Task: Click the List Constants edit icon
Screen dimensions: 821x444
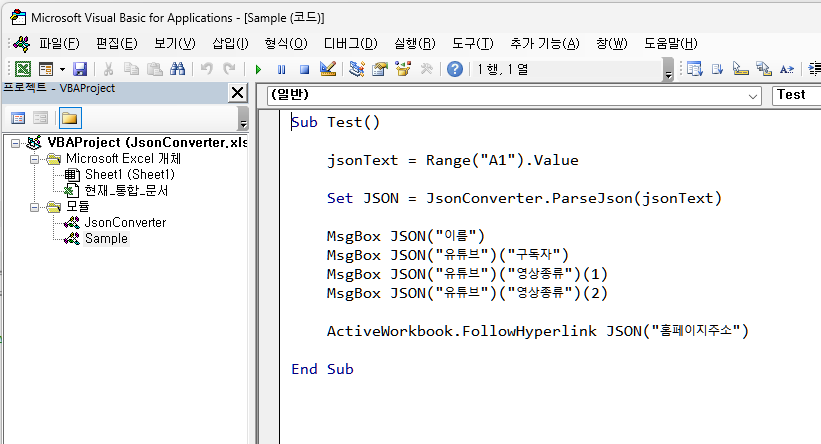Action: (717, 69)
